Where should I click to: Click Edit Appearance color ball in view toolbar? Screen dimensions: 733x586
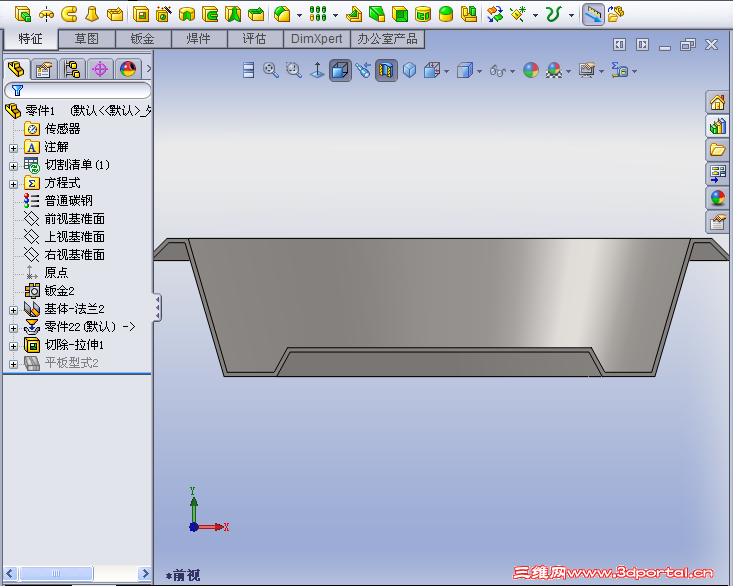[x=531, y=71]
